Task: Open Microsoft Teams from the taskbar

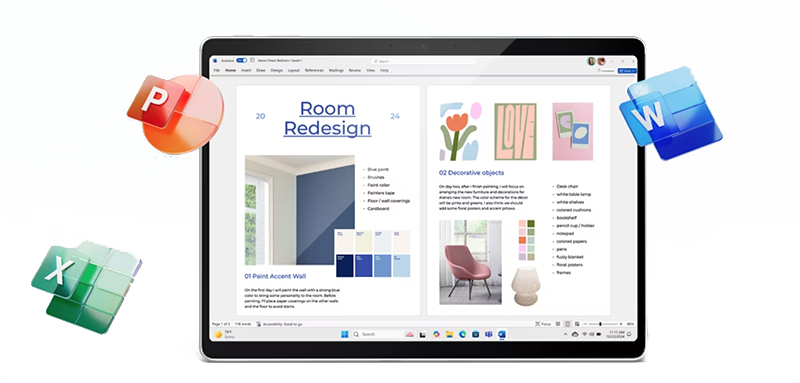Action: click(x=489, y=334)
